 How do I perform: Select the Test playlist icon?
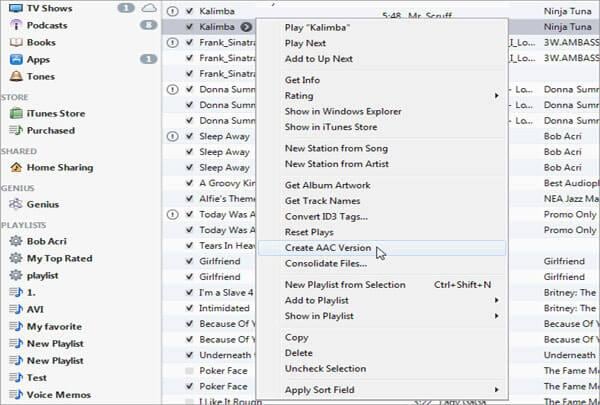16,377
